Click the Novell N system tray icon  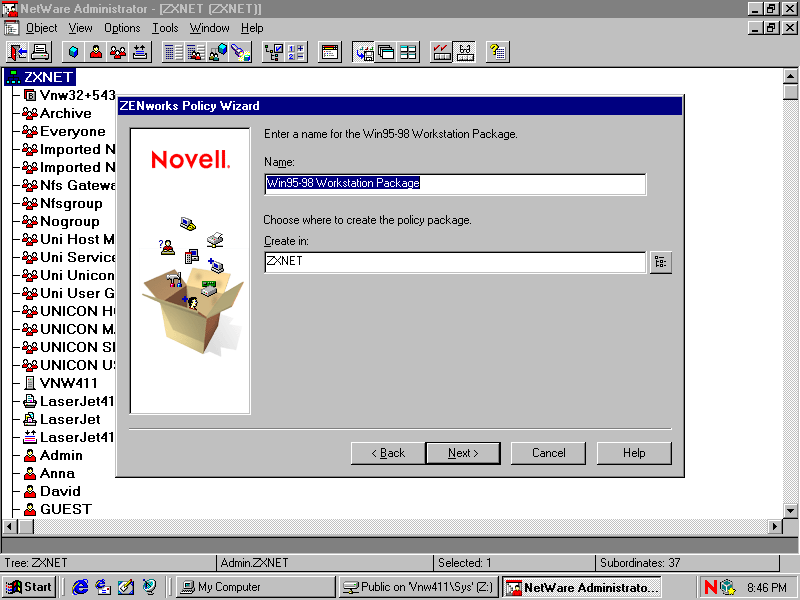click(x=710, y=587)
